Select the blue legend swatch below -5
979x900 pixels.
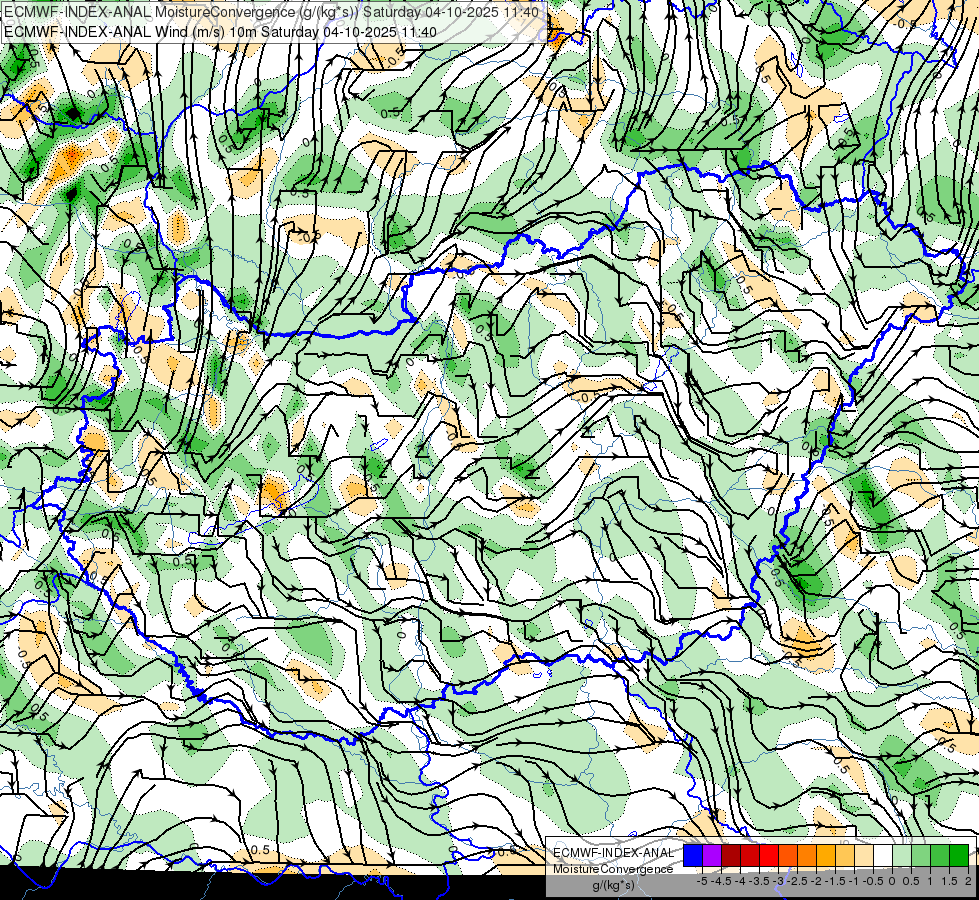click(x=693, y=855)
